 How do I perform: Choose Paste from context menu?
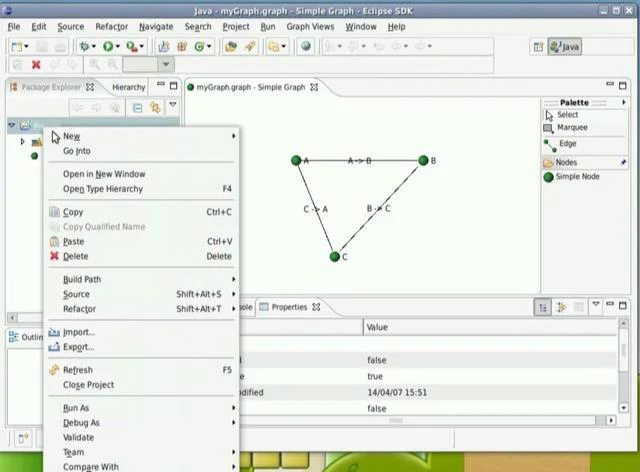141,241
